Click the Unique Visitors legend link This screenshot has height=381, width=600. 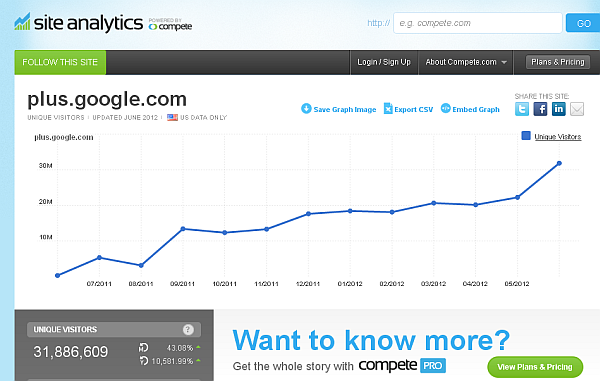click(558, 137)
